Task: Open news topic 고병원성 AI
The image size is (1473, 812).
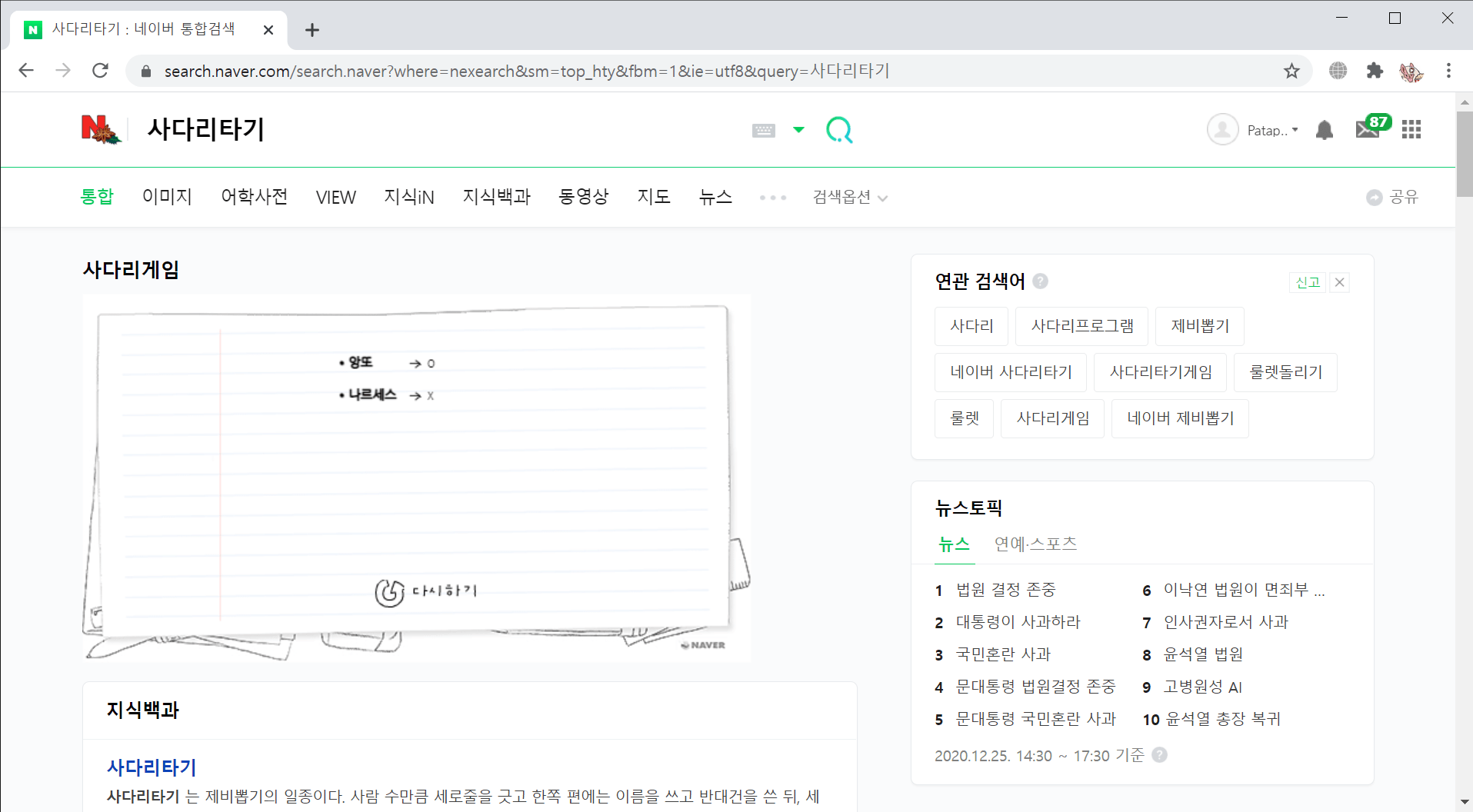Action: [1202, 687]
